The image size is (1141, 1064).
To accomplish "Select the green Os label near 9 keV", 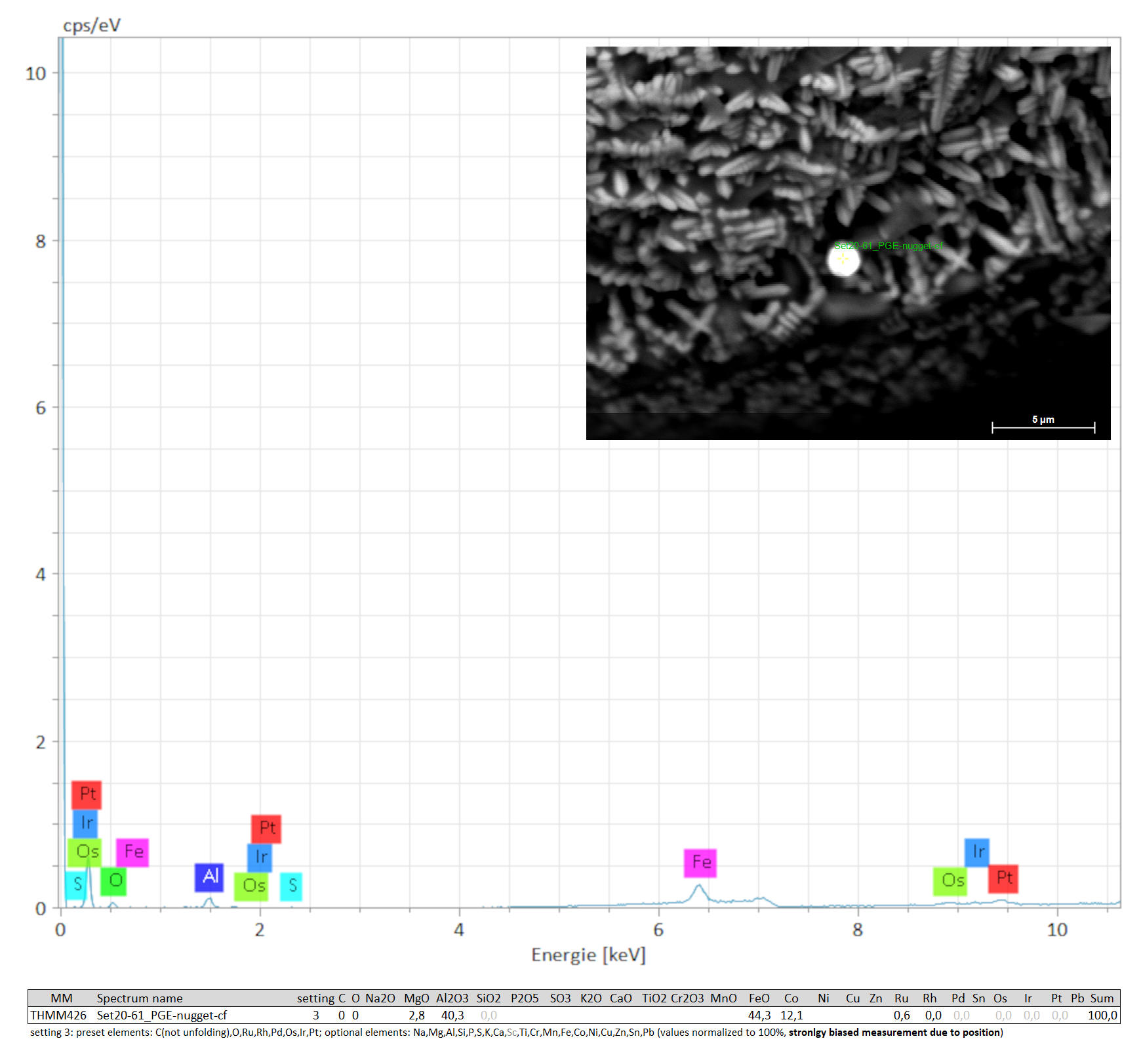I will pos(951,880).
